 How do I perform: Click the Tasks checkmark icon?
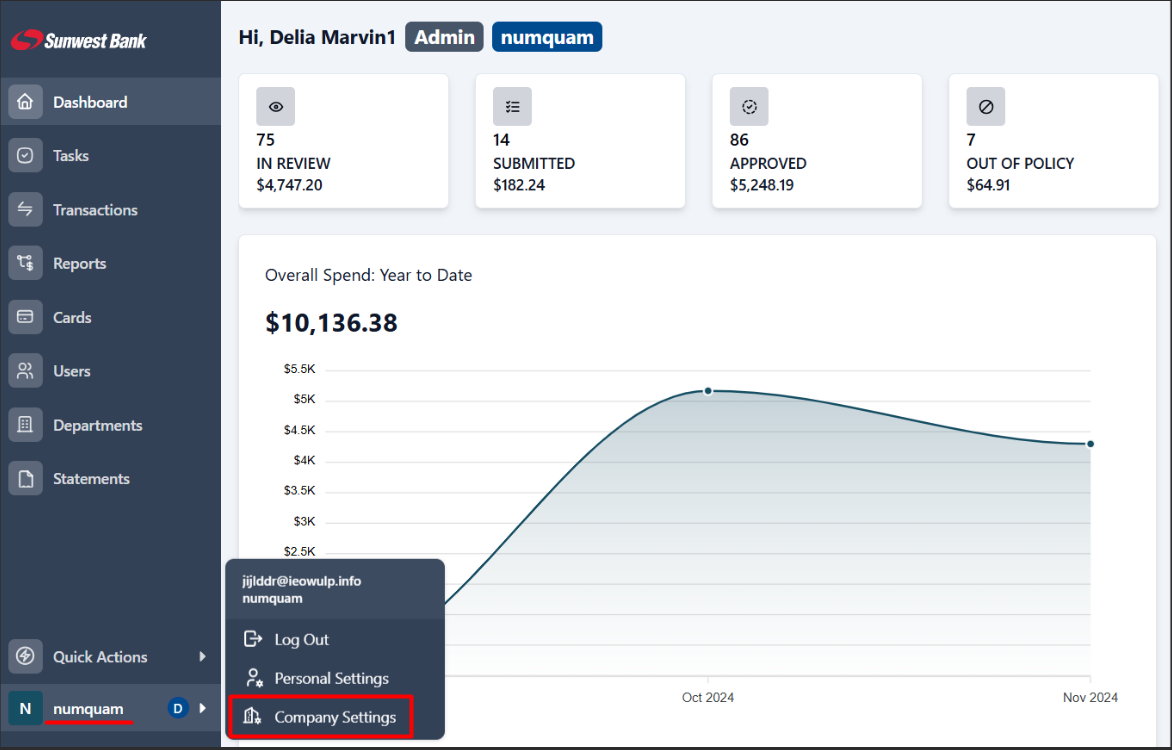pyautogui.click(x=25, y=156)
